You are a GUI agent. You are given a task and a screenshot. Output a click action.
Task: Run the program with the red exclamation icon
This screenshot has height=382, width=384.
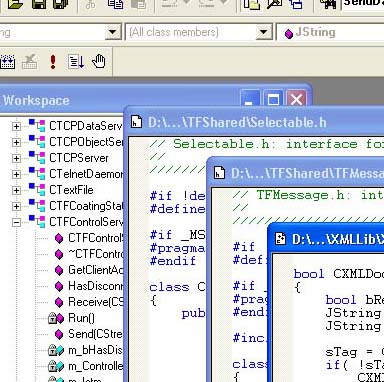53,62
